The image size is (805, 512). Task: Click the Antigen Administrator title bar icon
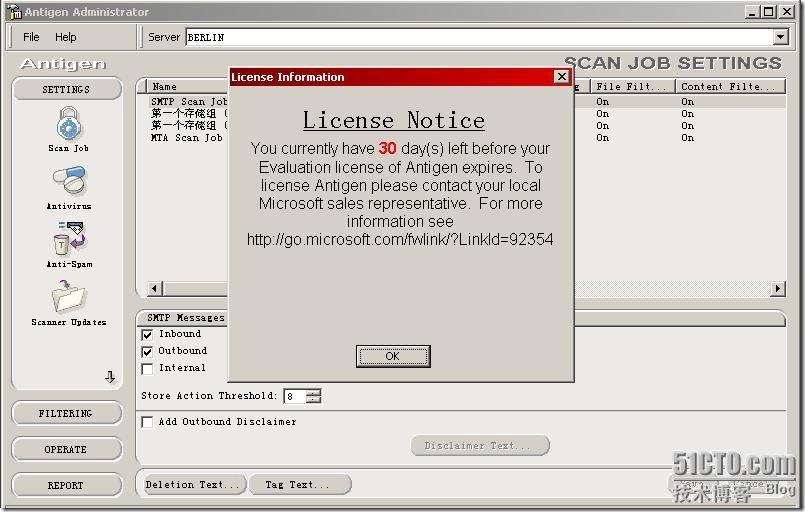click(x=14, y=11)
